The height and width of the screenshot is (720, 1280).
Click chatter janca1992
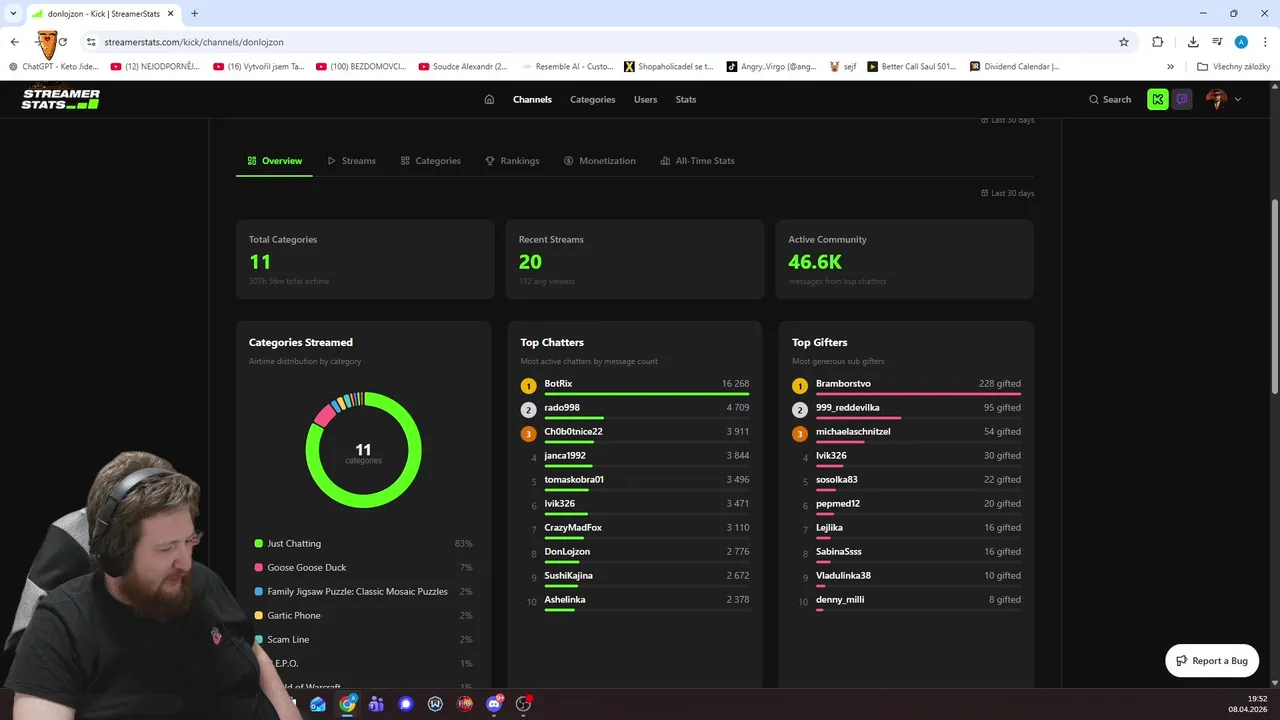565,456
